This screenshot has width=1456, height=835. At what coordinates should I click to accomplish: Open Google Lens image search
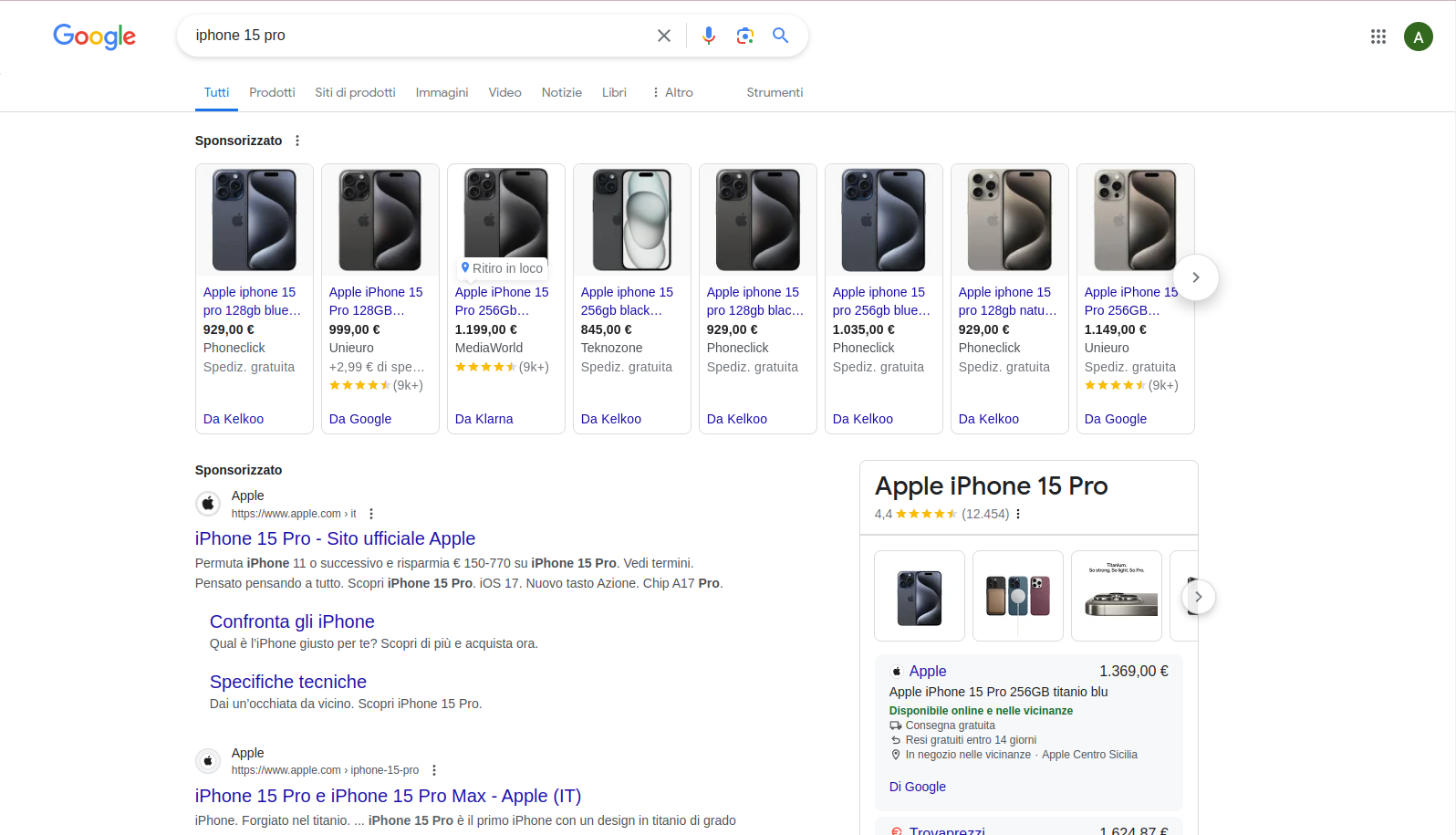(744, 36)
